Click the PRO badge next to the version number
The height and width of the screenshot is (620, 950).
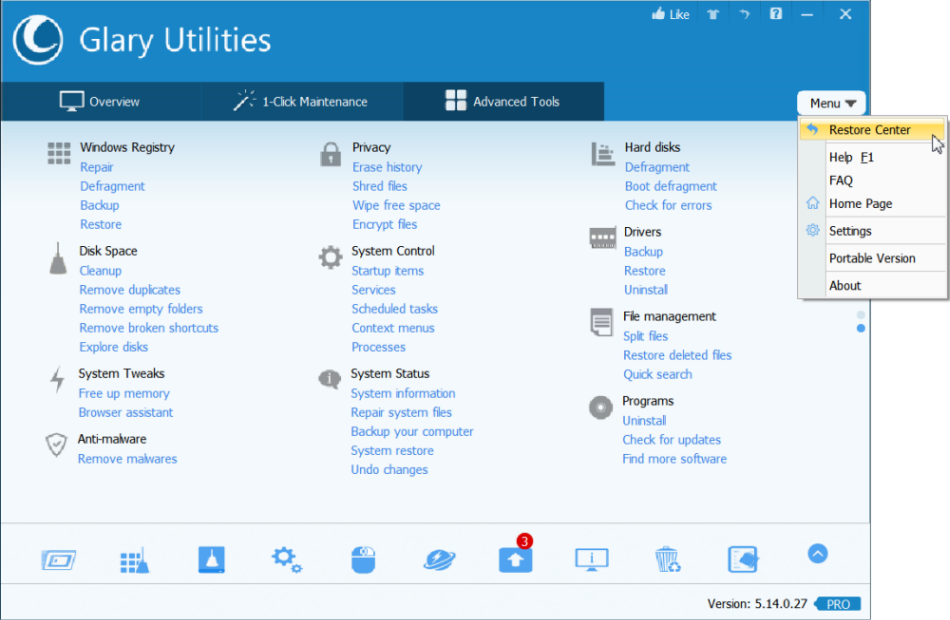(838, 604)
